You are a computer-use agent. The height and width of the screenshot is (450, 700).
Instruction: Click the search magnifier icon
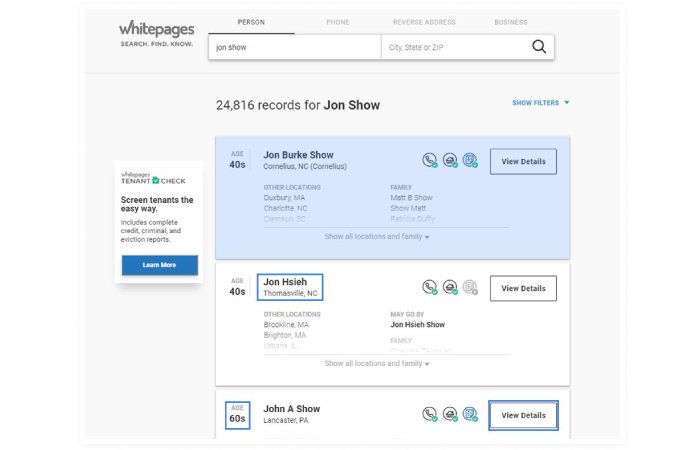[539, 46]
